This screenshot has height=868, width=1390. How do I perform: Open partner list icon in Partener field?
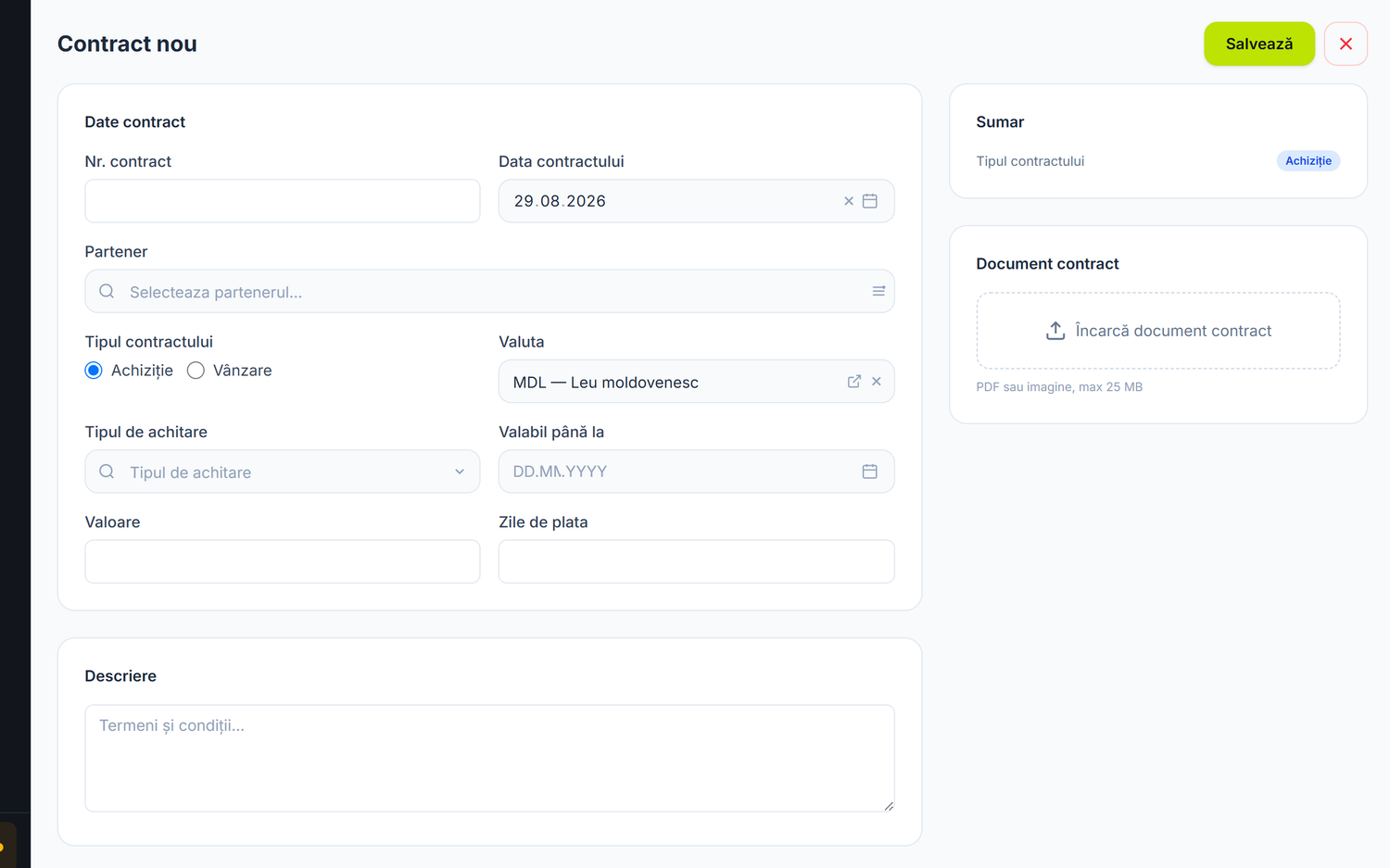(878, 292)
